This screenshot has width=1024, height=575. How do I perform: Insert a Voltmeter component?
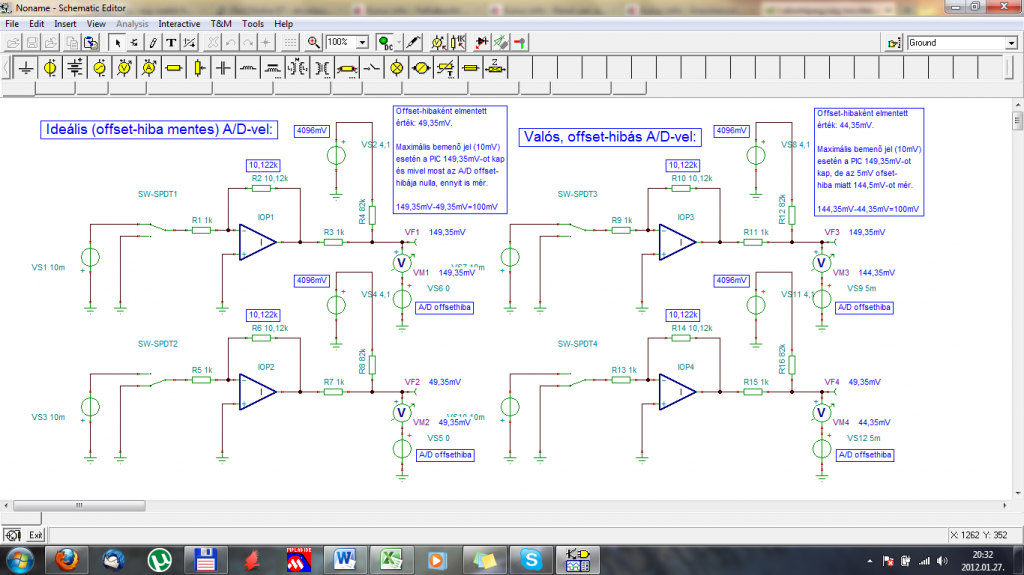coord(124,67)
